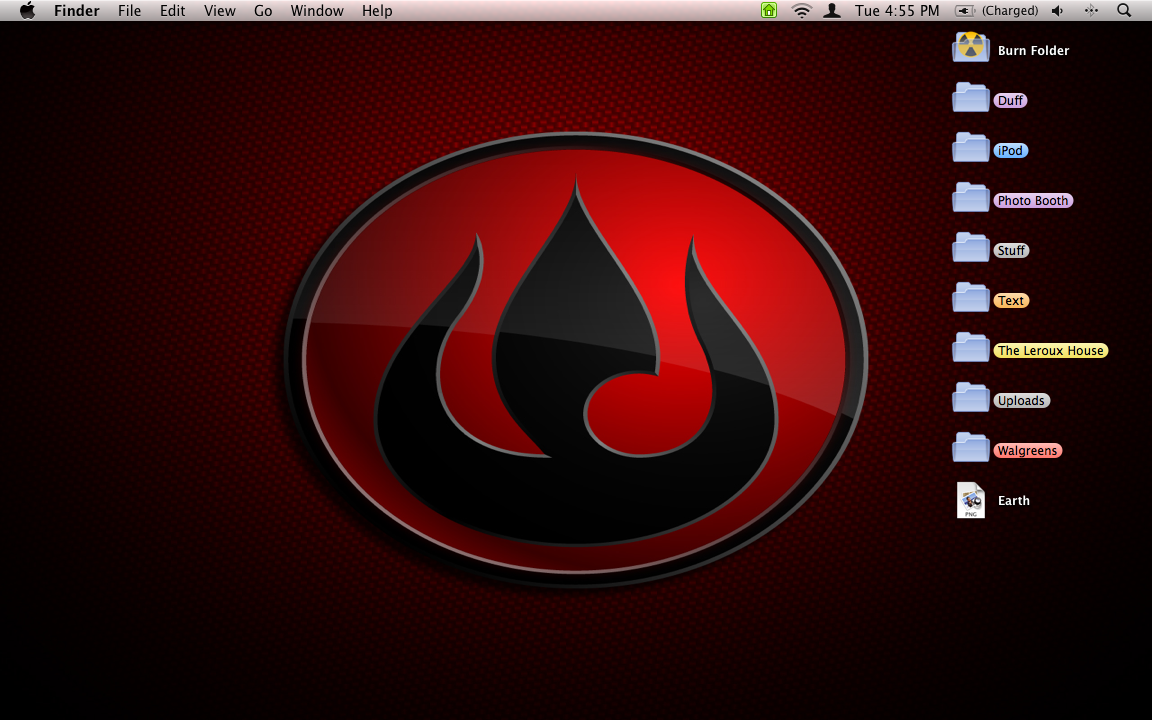Click the green house menu bar icon
Image resolution: width=1152 pixels, height=720 pixels.
tap(768, 10)
